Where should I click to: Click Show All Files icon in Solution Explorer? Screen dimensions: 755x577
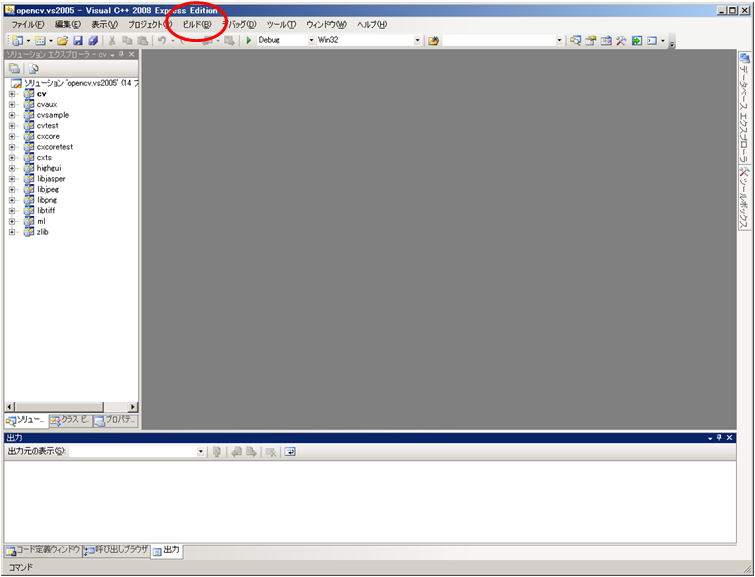[33, 68]
